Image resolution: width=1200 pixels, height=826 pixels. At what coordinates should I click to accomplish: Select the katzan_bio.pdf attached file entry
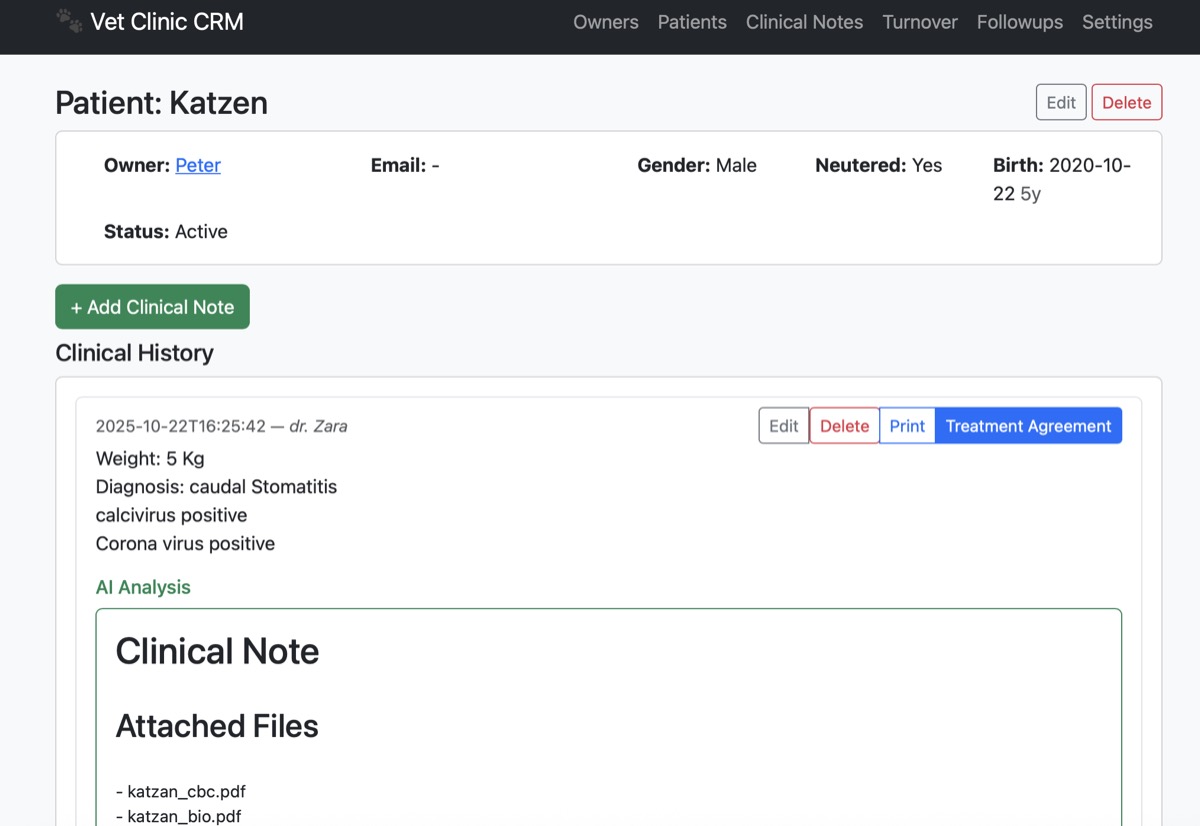(x=184, y=816)
